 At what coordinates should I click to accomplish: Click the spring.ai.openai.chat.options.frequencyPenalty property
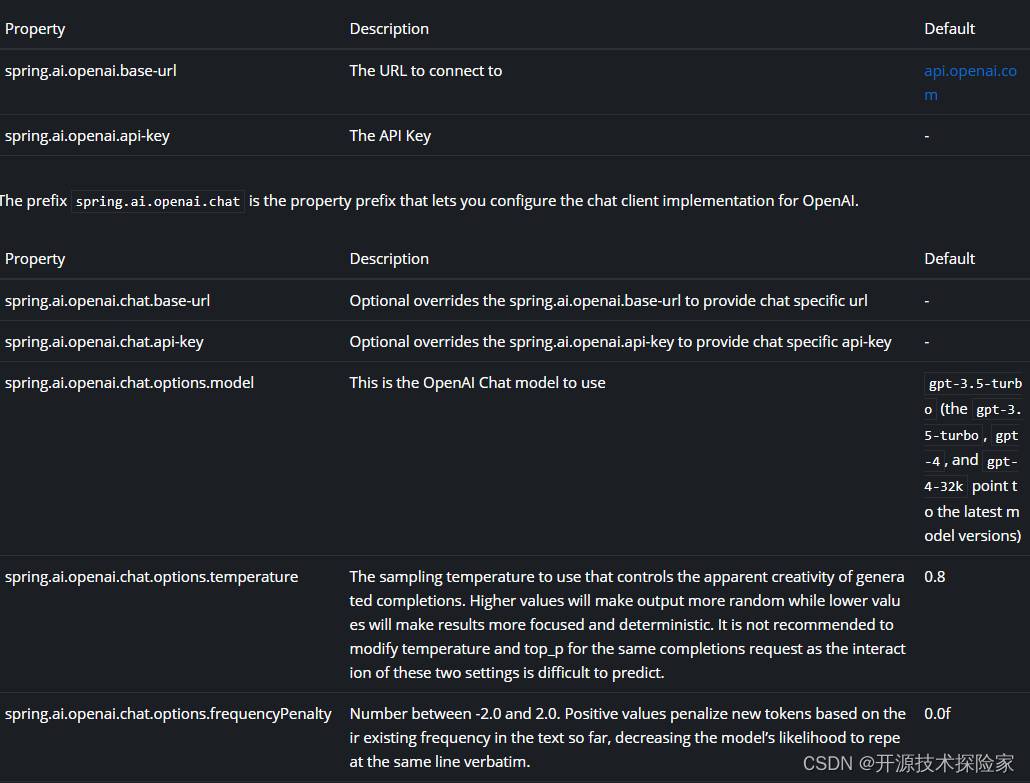pos(168,713)
